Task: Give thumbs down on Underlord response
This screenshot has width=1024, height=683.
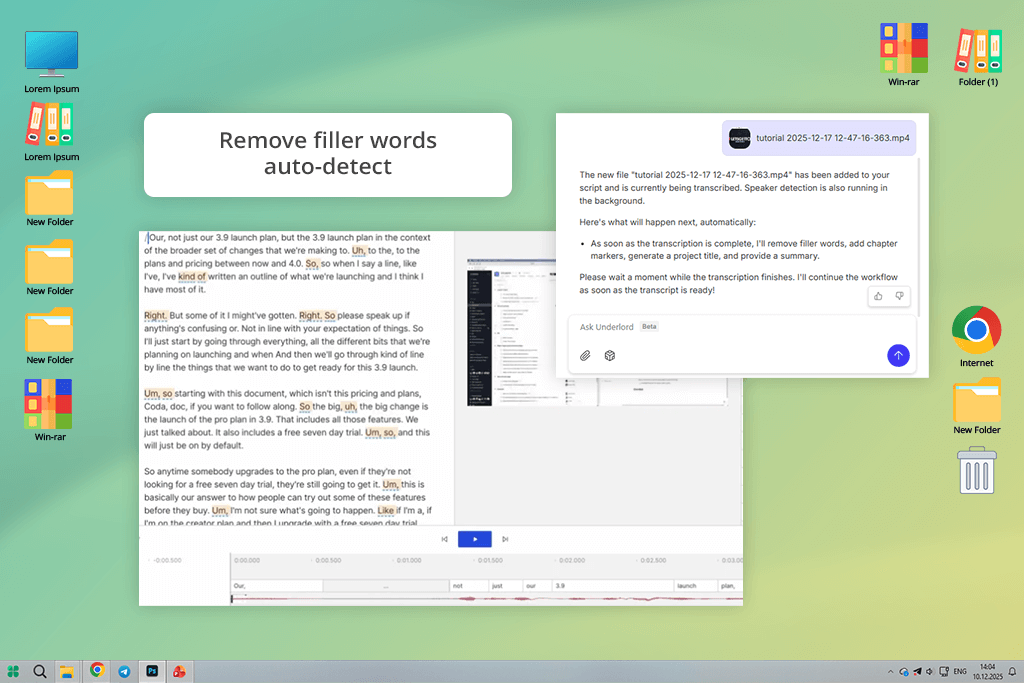Action: 899,296
